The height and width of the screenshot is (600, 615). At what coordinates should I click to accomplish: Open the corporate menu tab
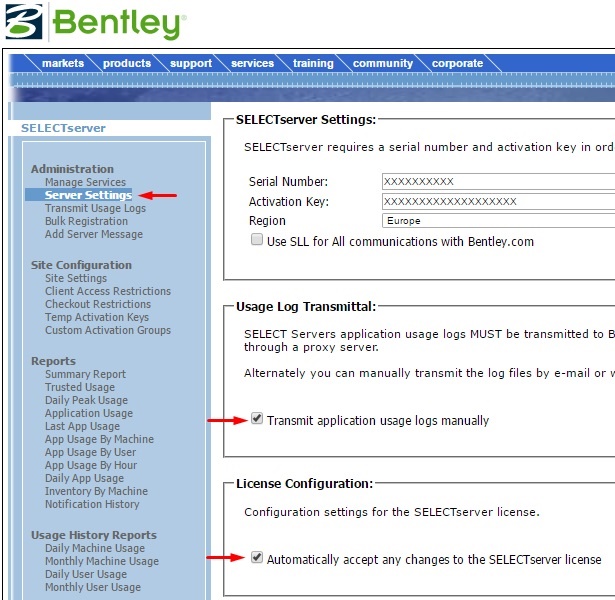(457, 63)
